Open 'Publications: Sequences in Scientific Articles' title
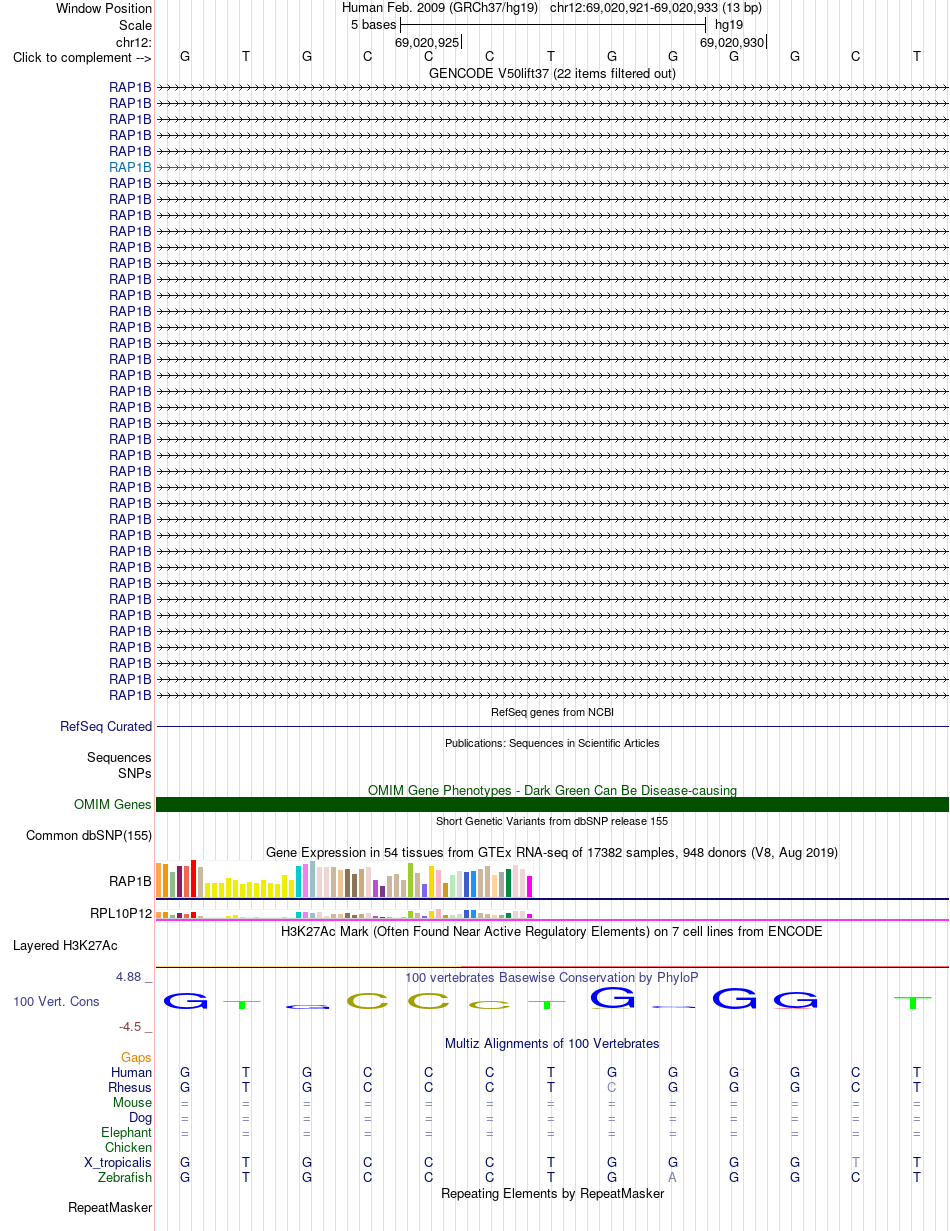The width and height of the screenshot is (950, 1231). pos(552,743)
